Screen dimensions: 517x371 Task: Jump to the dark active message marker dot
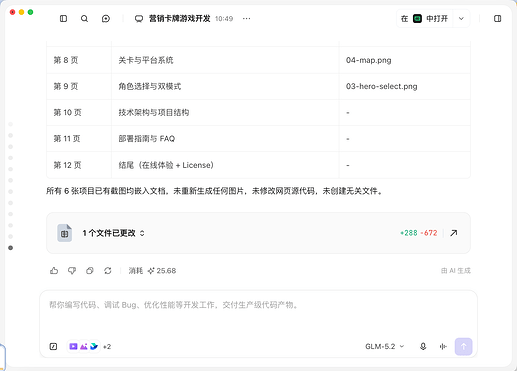10,248
